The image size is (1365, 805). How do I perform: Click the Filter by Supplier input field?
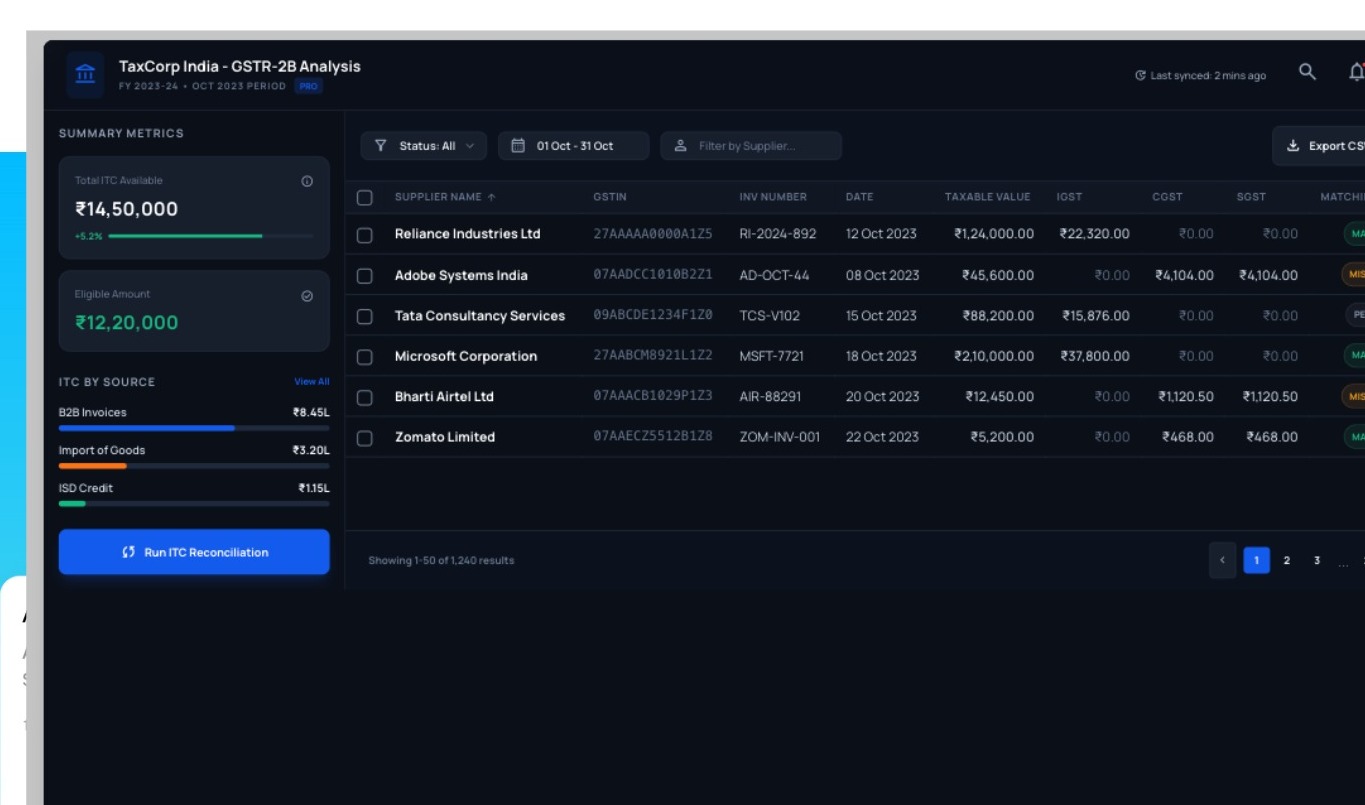751,146
